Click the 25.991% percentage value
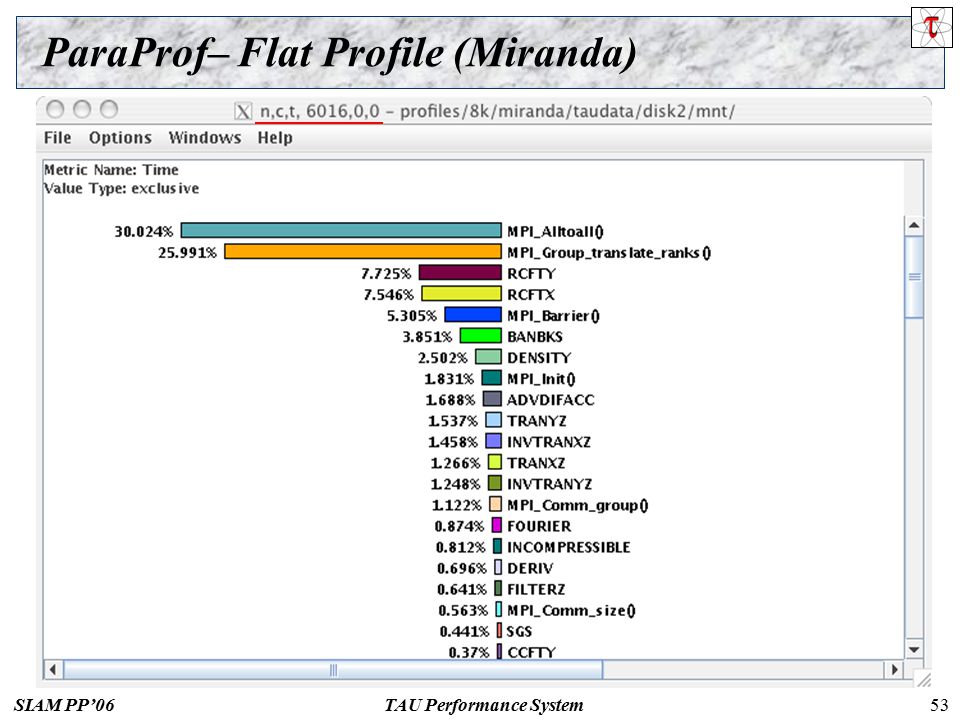Viewport: 960px width, 720px height. [187, 252]
